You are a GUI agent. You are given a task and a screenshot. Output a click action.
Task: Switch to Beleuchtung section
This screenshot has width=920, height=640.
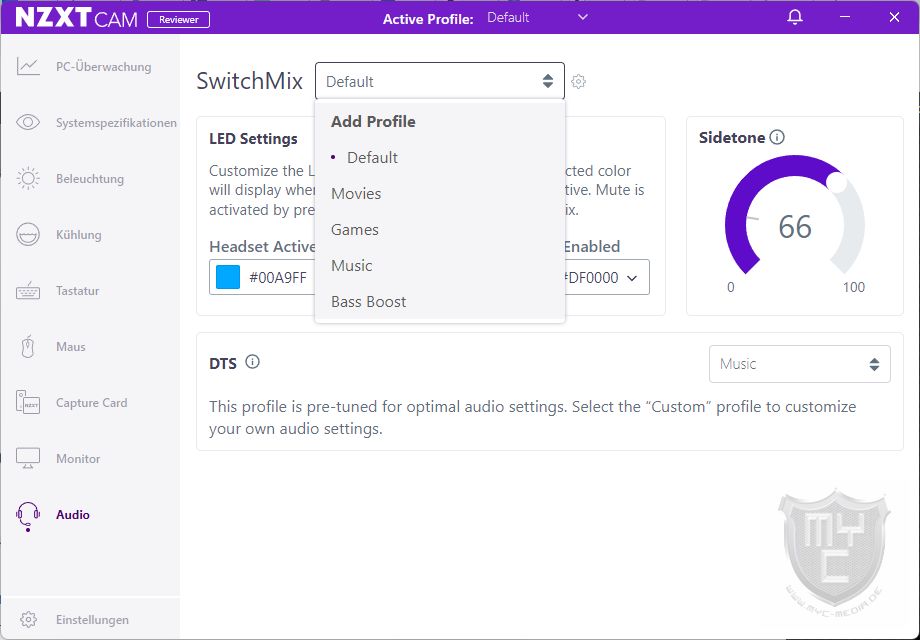(x=90, y=179)
